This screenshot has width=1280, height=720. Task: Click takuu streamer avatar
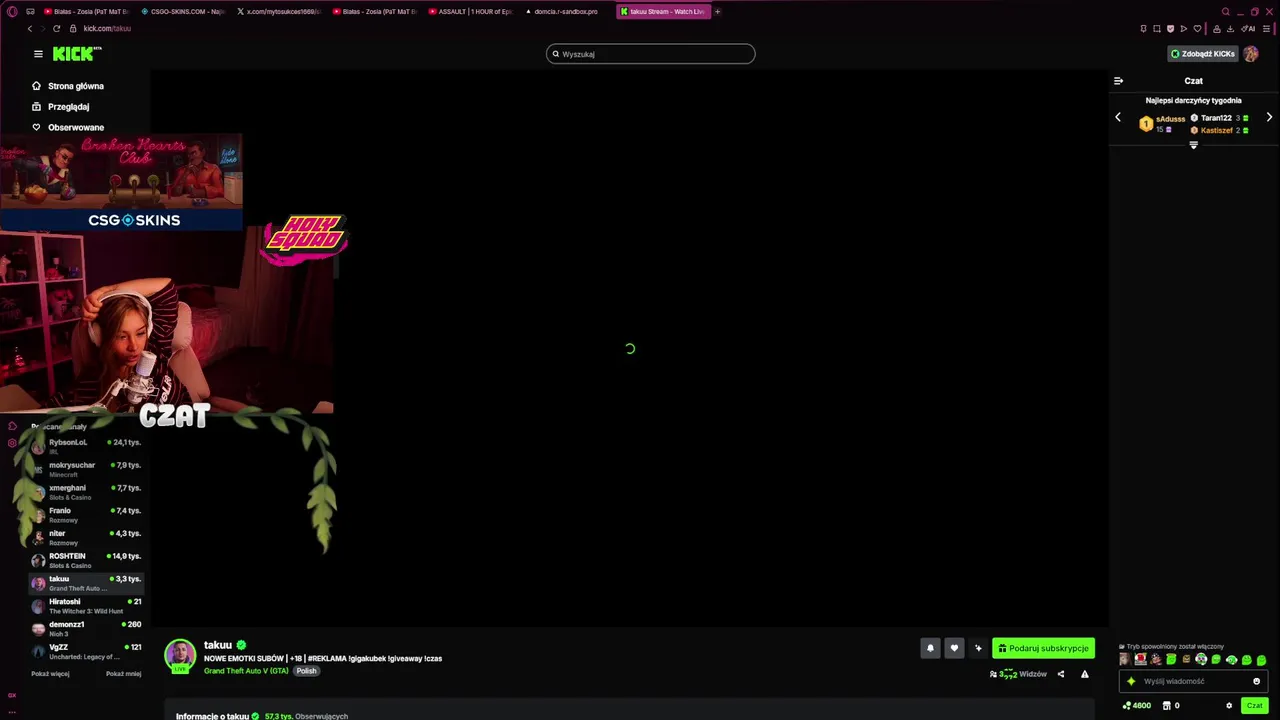point(180,655)
